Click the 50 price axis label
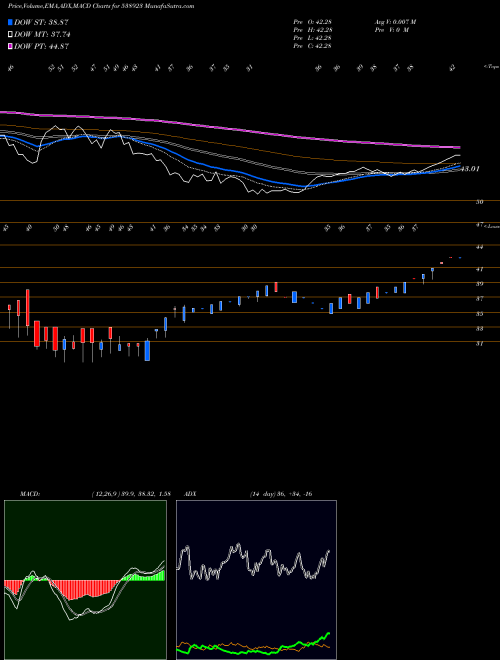500x660 pixels. point(479,202)
